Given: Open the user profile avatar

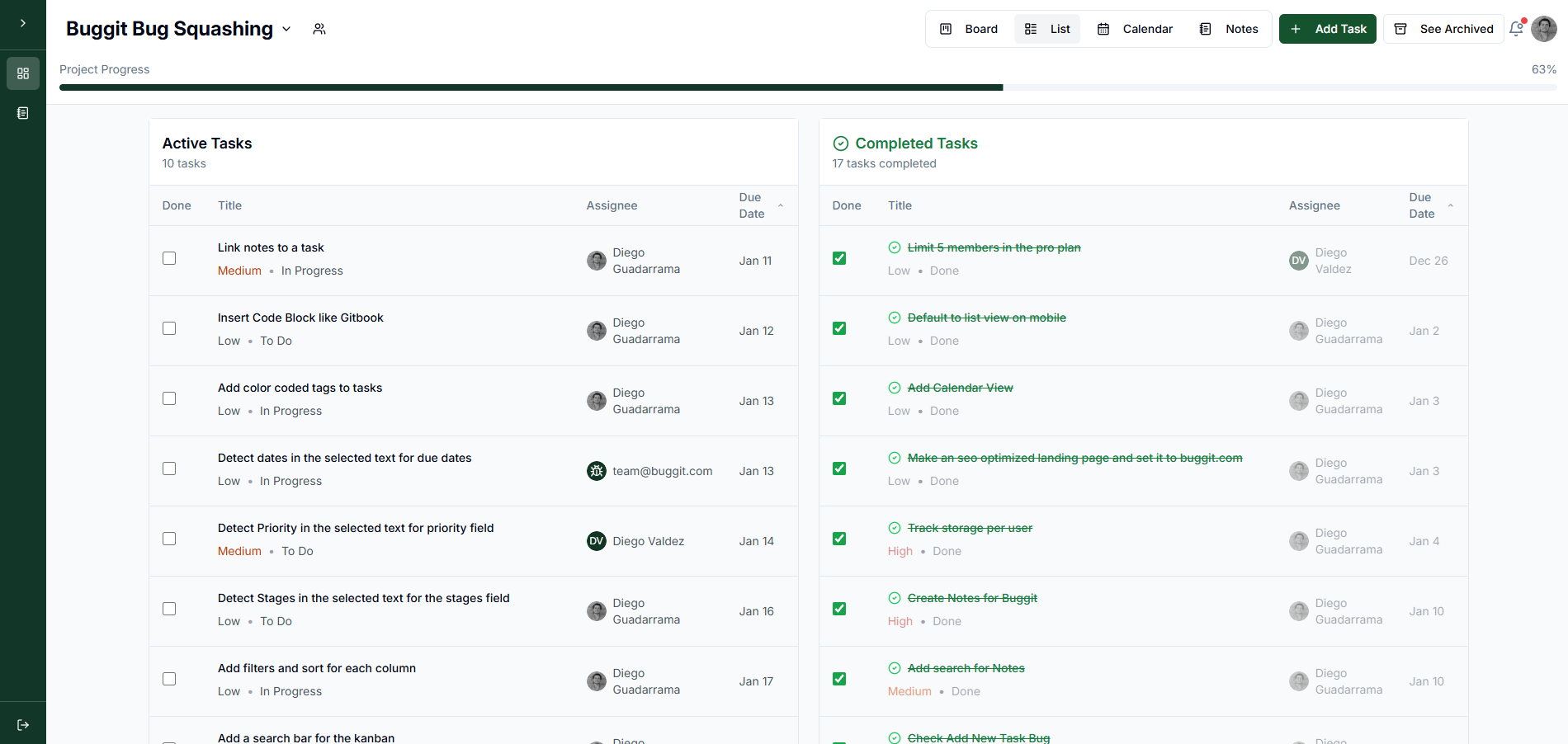Looking at the screenshot, I should click(1543, 29).
